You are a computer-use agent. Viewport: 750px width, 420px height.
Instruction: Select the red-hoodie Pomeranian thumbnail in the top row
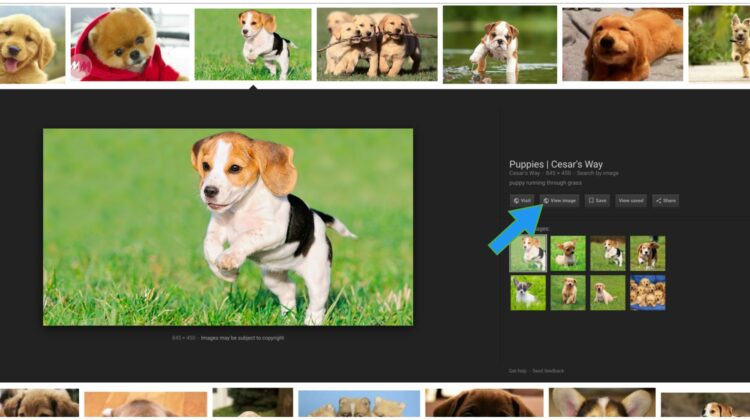click(127, 44)
